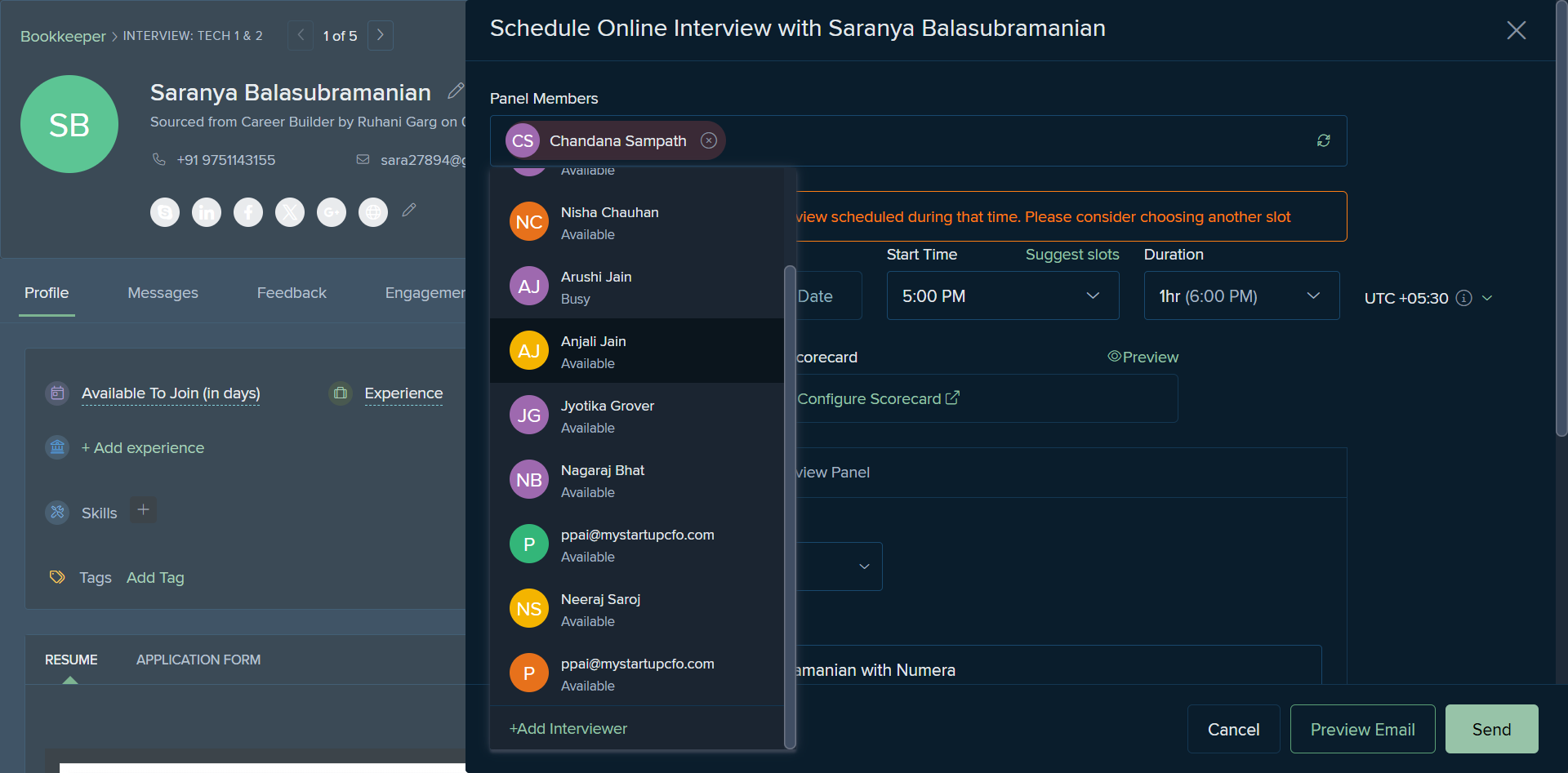Click the bank icon beside Add experience
This screenshot has width=1568, height=773.
point(57,447)
